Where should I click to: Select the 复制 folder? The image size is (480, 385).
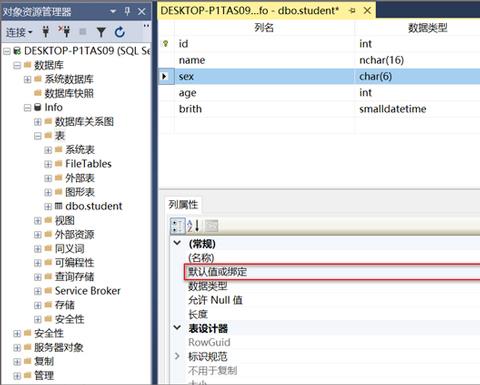pyautogui.click(x=44, y=361)
